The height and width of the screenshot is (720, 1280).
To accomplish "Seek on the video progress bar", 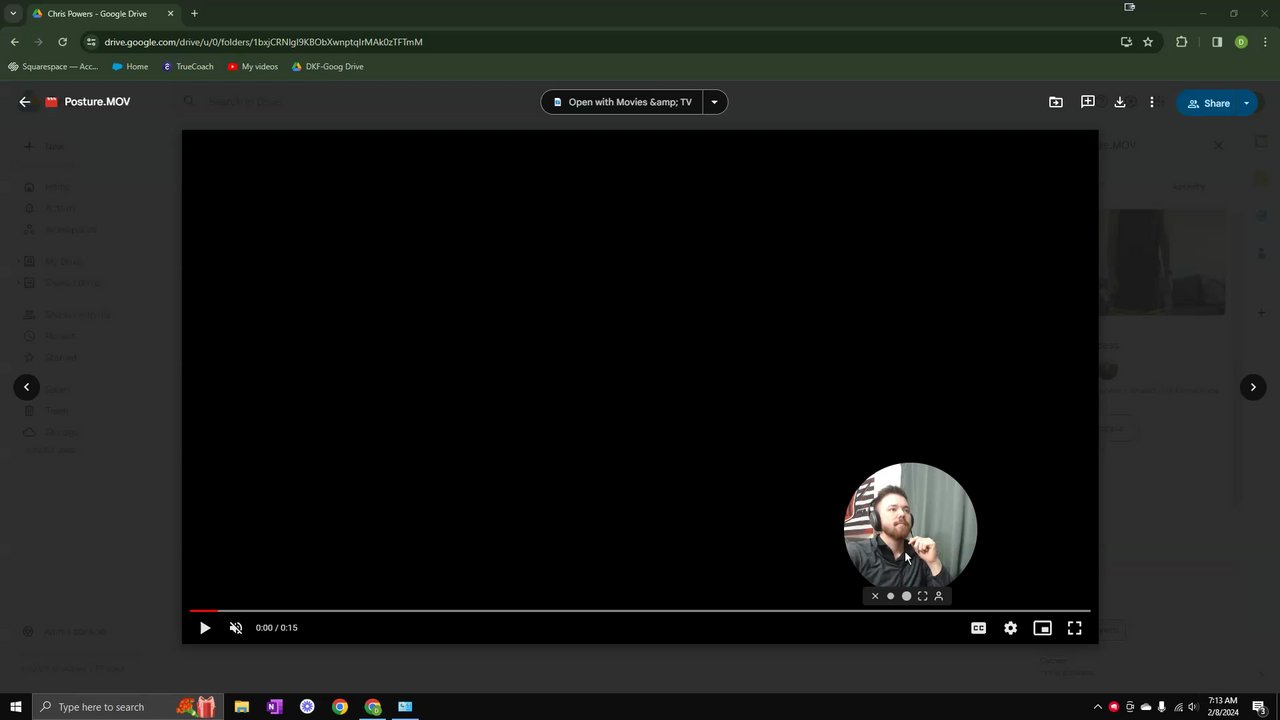I will pos(640,610).
